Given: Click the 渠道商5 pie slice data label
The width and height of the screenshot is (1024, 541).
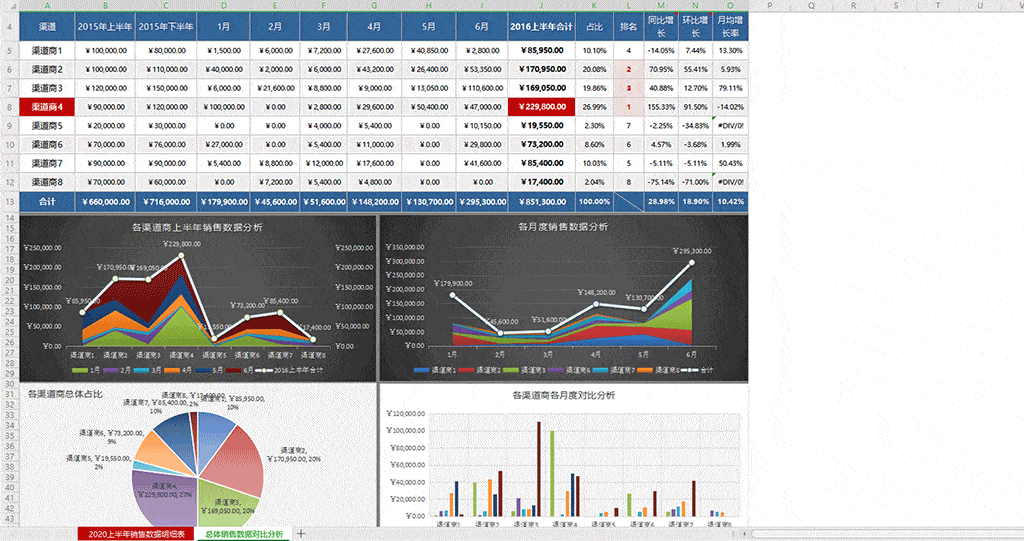Looking at the screenshot, I should pyautogui.click(x=99, y=462).
